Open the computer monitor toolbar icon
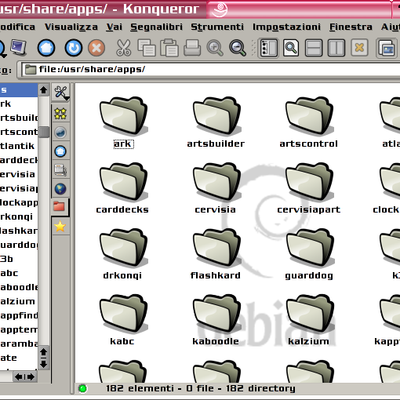The width and height of the screenshot is (400, 400). coord(18,48)
